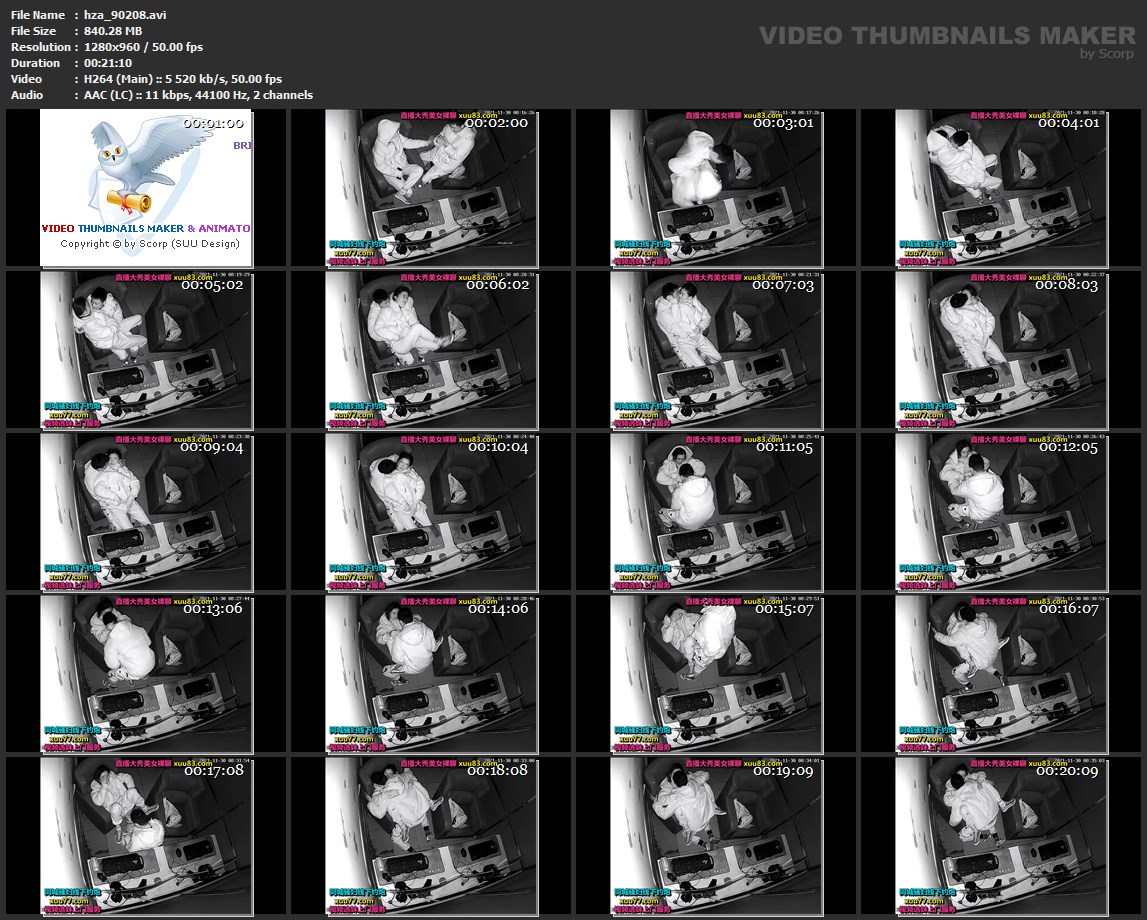1147x920 pixels.
Task: Click the file name hza_90208.avi
Action: point(123,15)
